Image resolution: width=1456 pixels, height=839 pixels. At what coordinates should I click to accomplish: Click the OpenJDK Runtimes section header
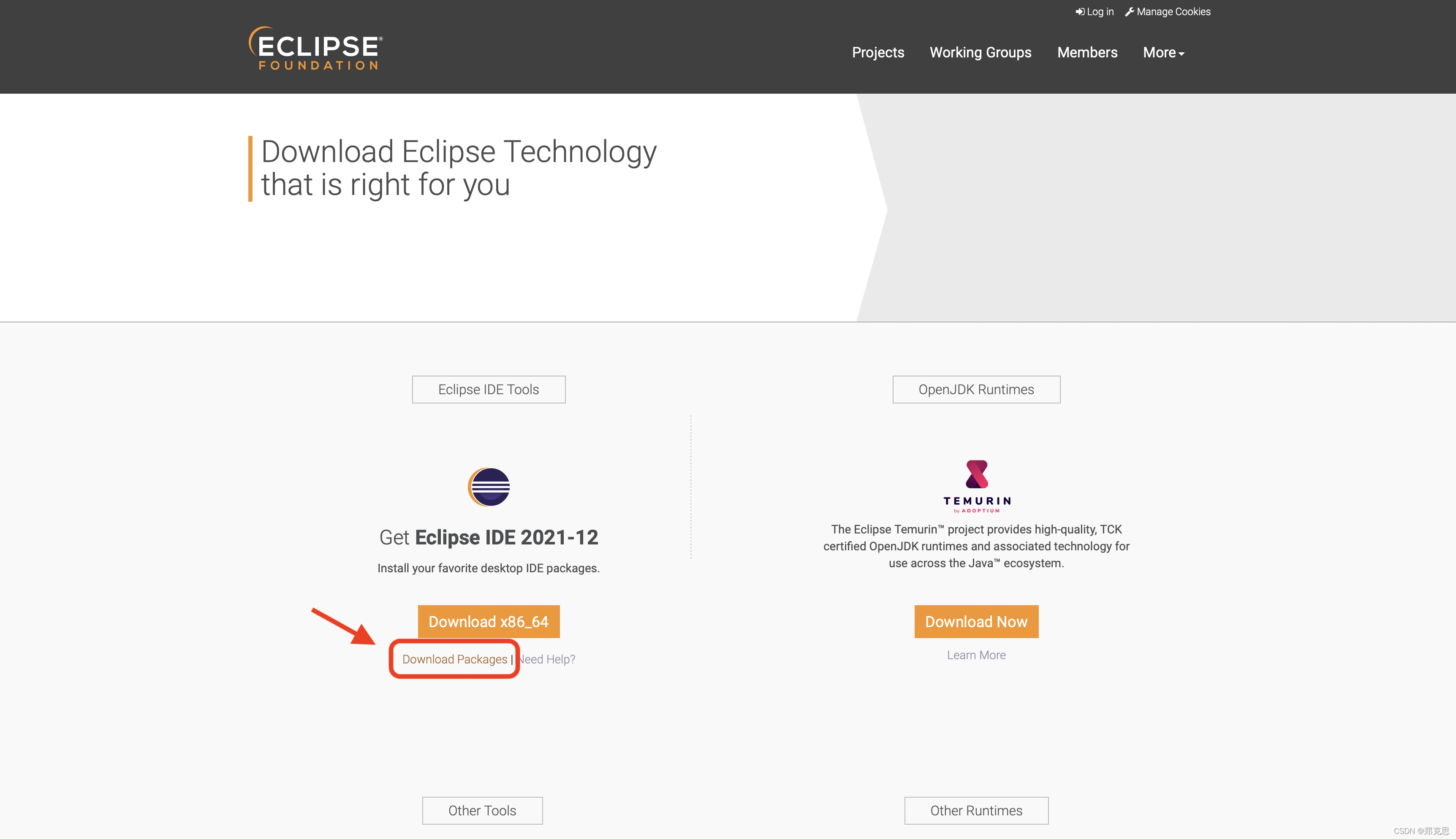[x=976, y=389]
